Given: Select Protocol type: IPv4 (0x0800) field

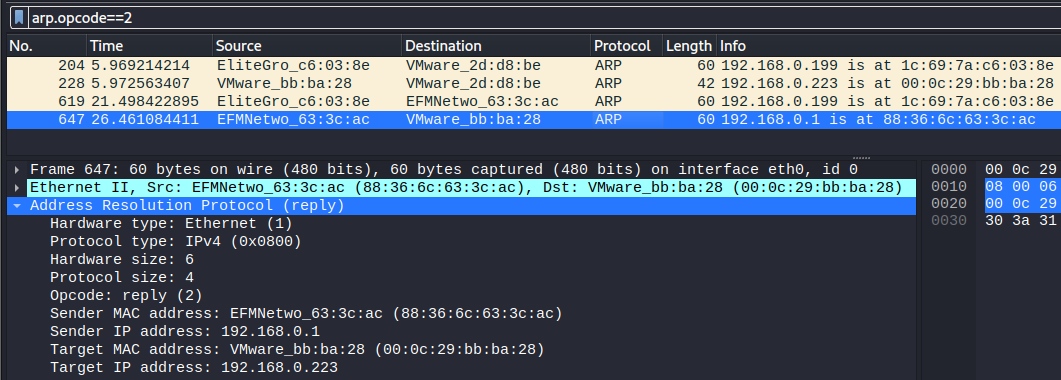Looking at the screenshot, I should tap(175, 241).
